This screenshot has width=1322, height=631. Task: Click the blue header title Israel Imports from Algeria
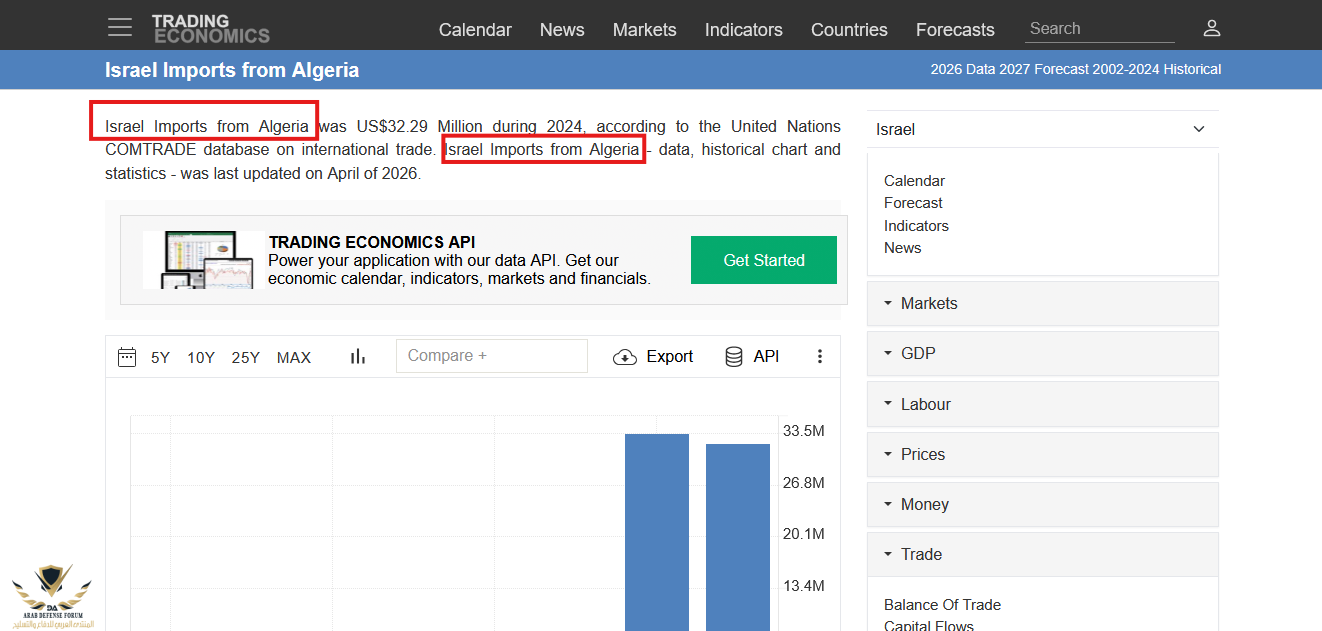pyautogui.click(x=232, y=70)
